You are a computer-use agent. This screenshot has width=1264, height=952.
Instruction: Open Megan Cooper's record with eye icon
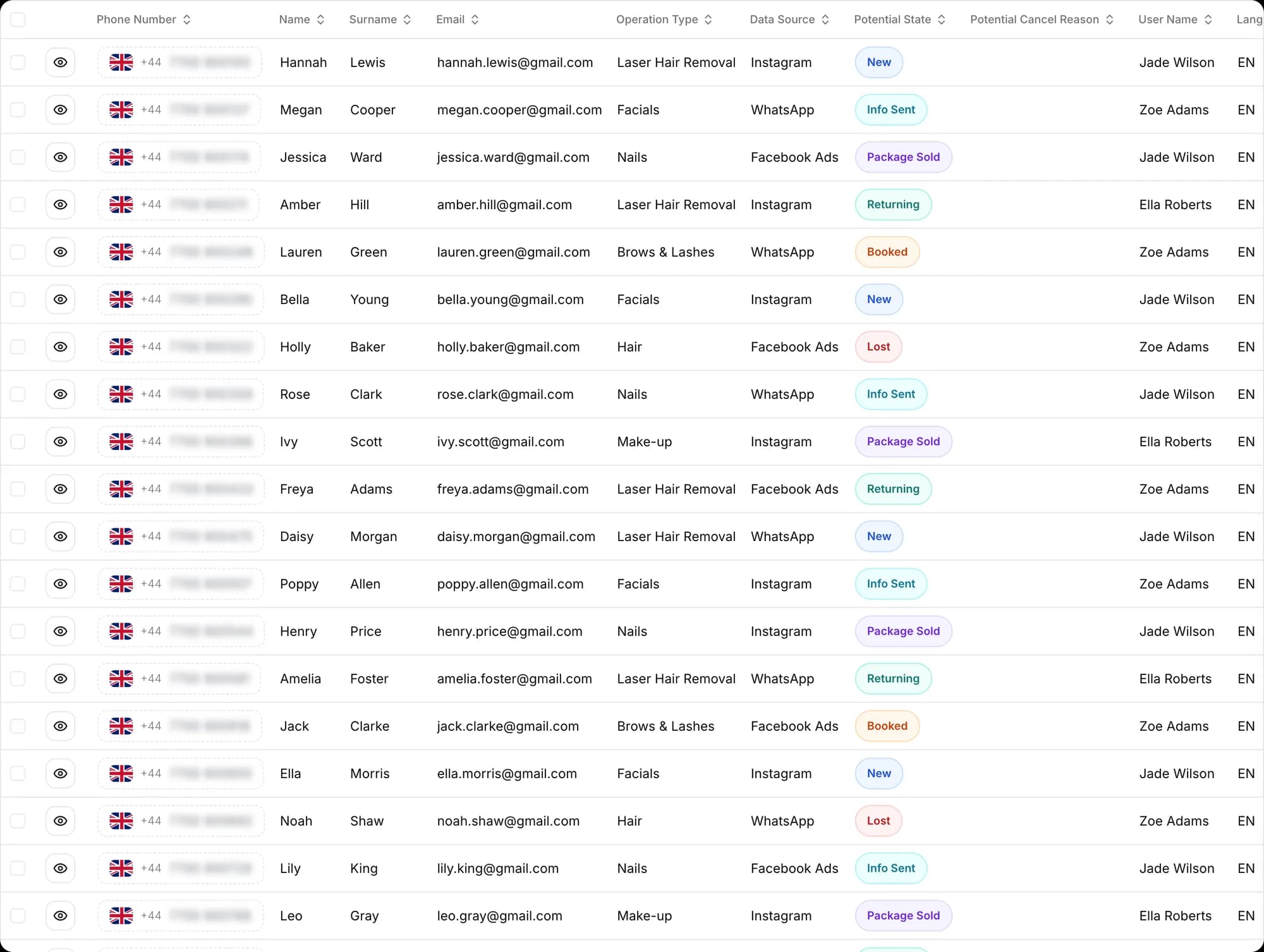pyautogui.click(x=60, y=110)
